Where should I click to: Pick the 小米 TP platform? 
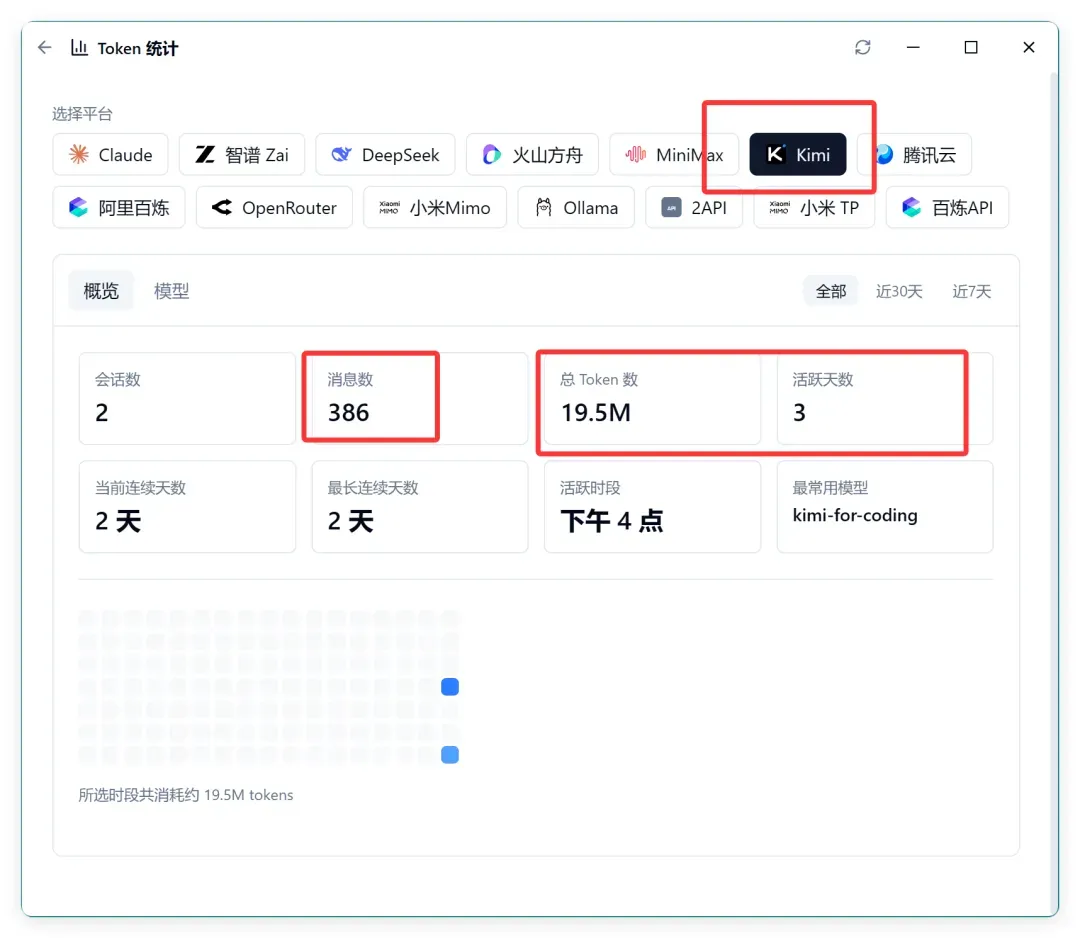[x=814, y=207]
